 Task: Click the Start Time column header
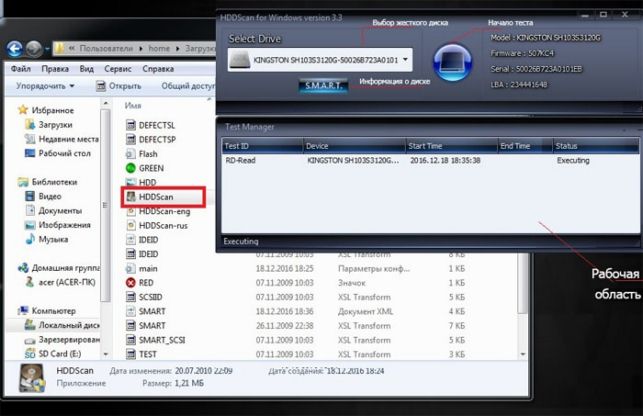(451, 146)
